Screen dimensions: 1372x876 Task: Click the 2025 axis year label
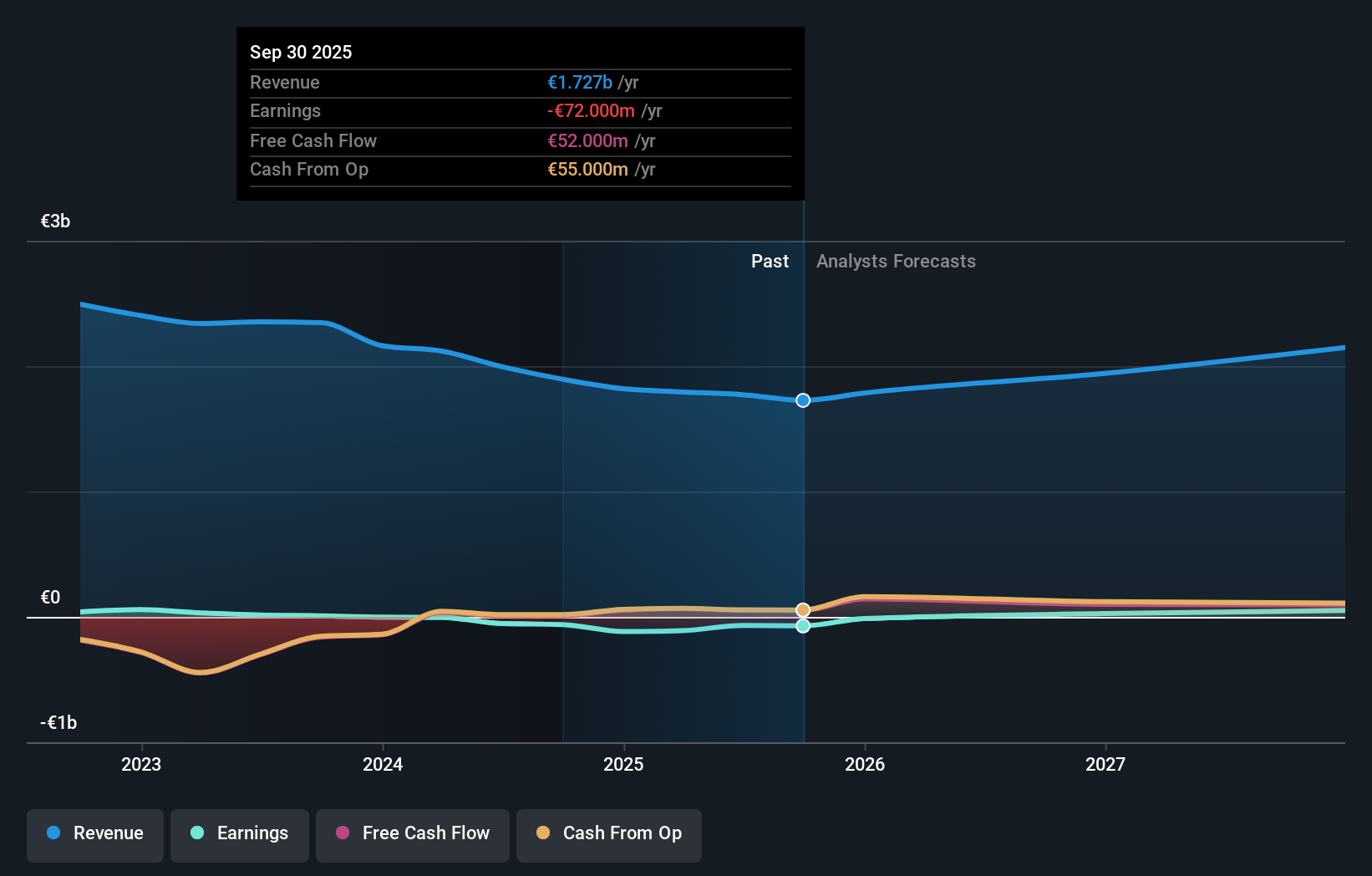(623, 763)
